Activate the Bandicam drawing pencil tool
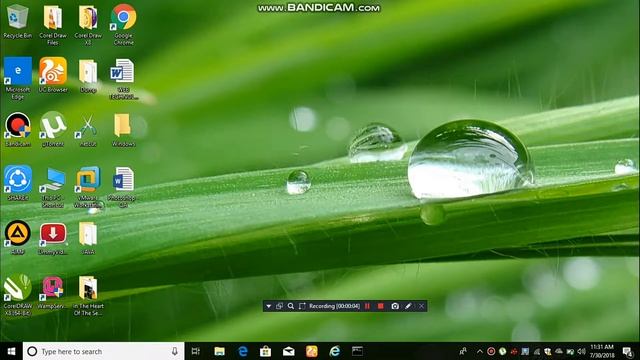The image size is (640, 360). pyautogui.click(x=408, y=306)
